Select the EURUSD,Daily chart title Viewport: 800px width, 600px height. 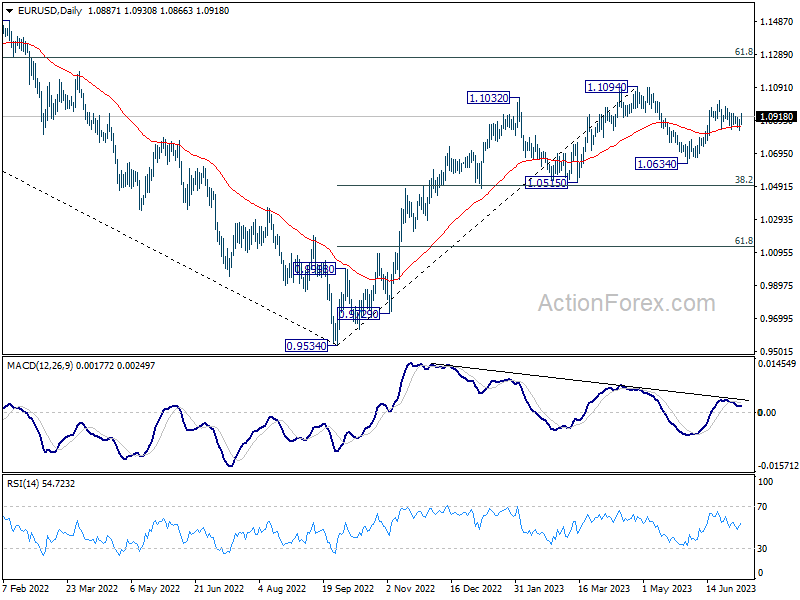click(50, 11)
